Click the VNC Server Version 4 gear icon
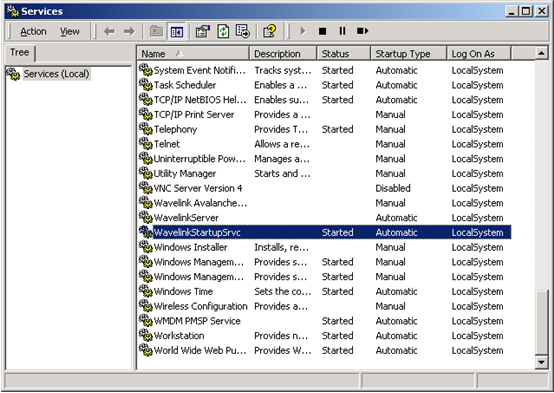This screenshot has height=393, width=554. click(x=146, y=188)
